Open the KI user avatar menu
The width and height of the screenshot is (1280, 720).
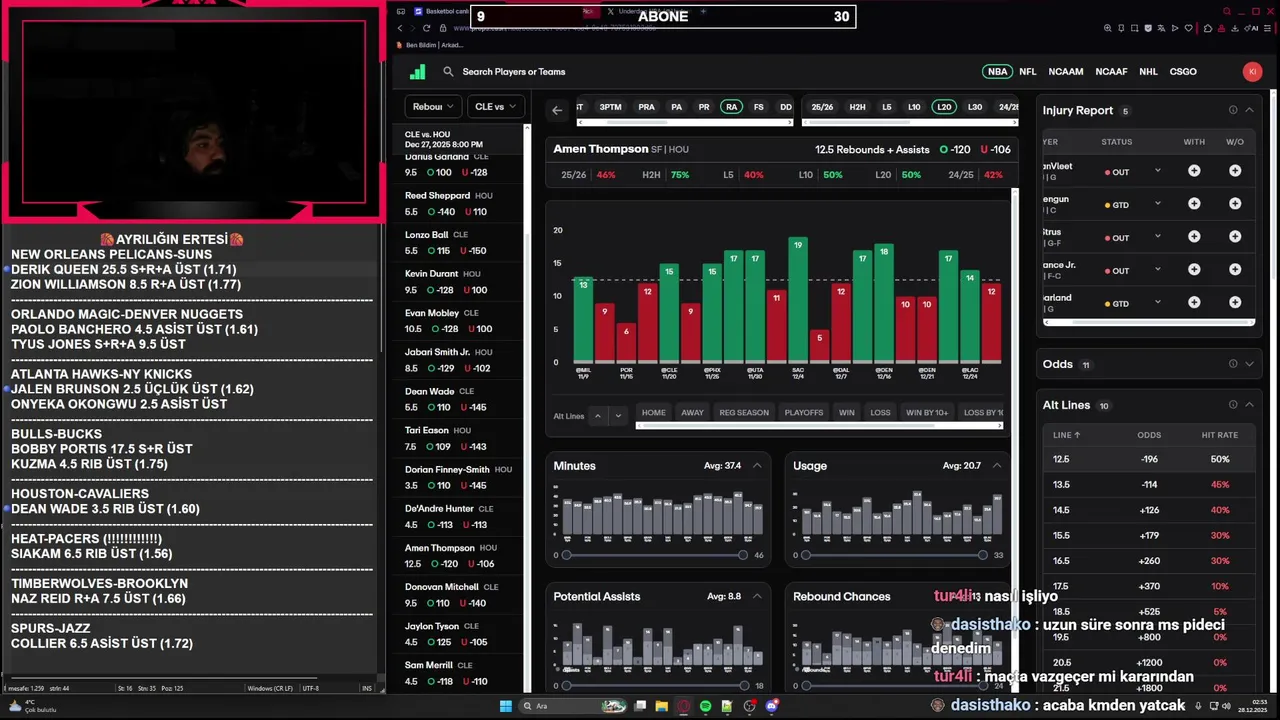pyautogui.click(x=1252, y=72)
